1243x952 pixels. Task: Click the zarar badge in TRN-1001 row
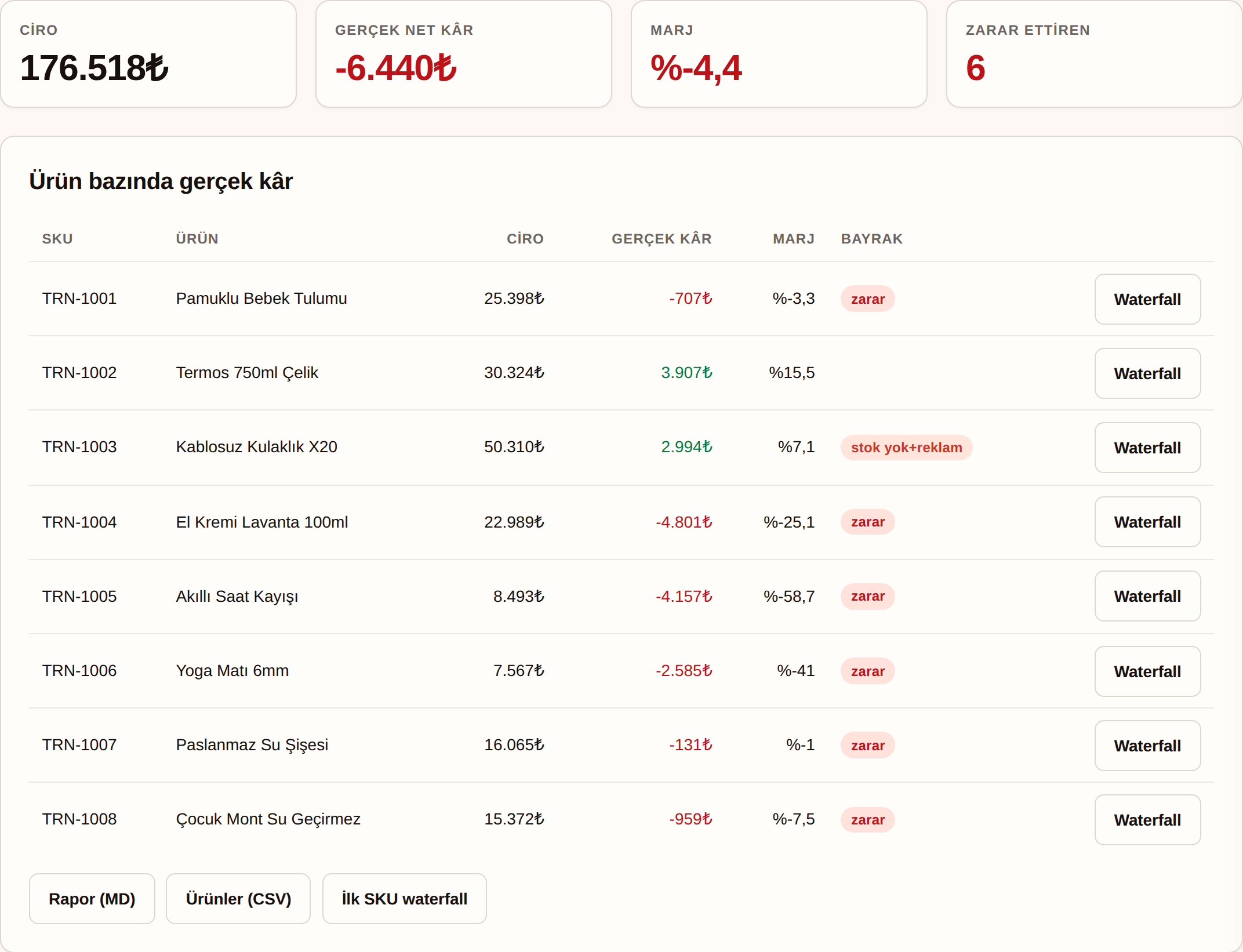tap(868, 299)
